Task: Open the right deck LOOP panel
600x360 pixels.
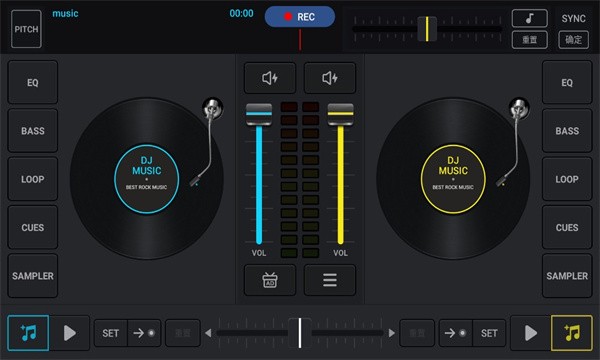Action: click(567, 179)
